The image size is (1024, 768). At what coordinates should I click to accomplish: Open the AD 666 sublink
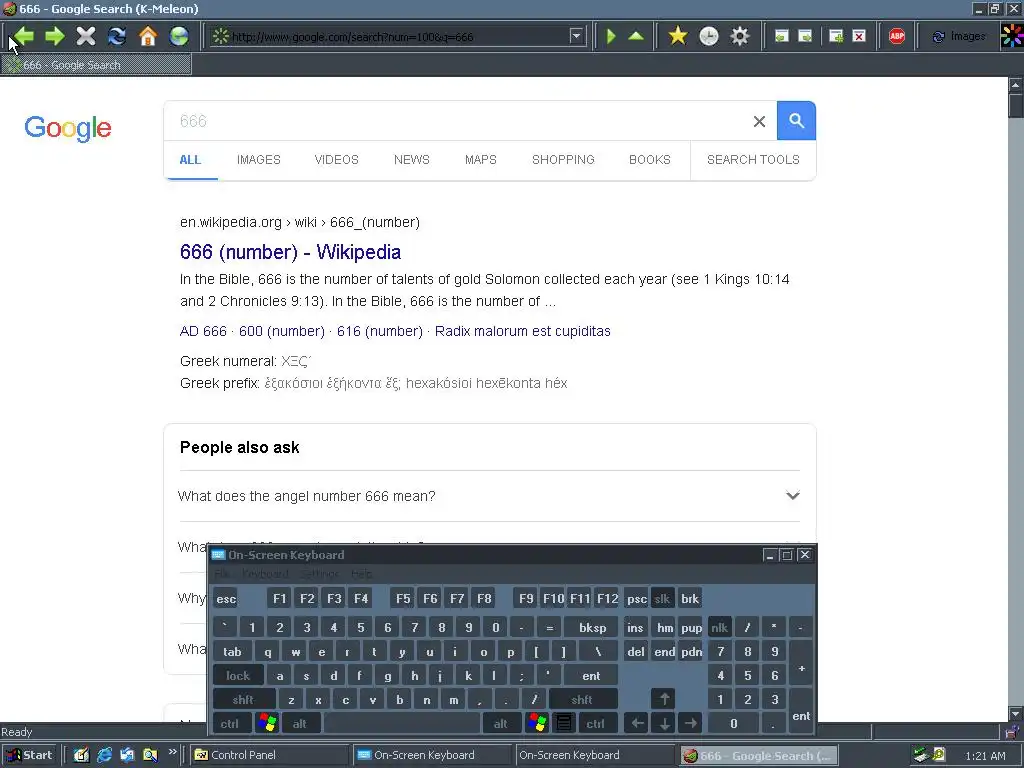[203, 331]
